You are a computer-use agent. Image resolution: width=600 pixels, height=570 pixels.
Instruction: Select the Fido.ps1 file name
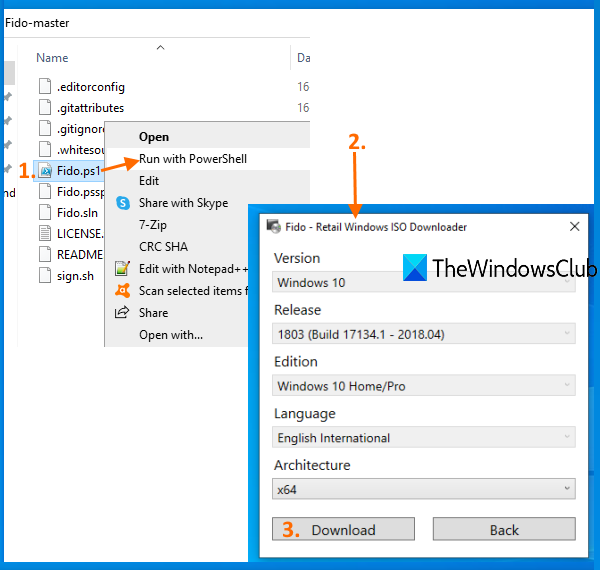(x=78, y=171)
